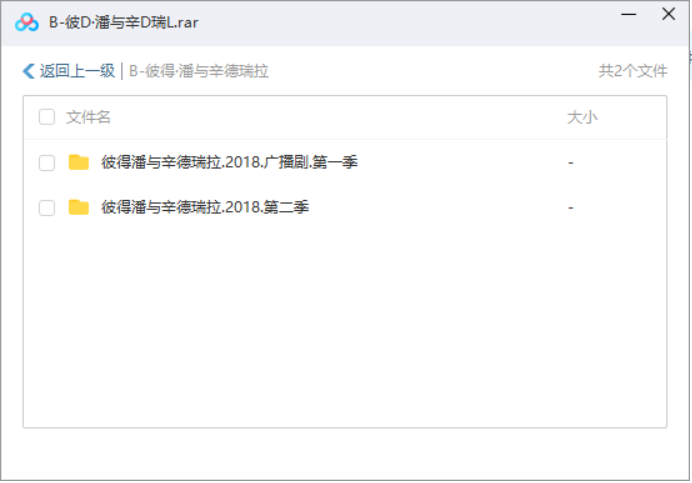Click the Baidu Netdisk cloud logo

click(26, 23)
